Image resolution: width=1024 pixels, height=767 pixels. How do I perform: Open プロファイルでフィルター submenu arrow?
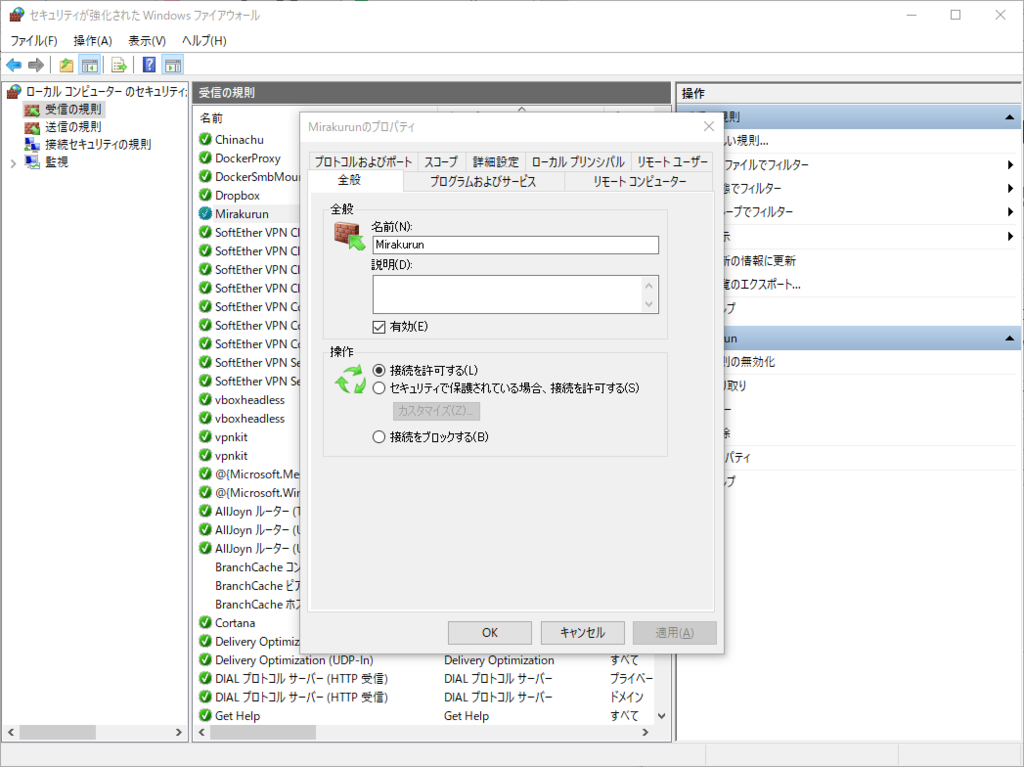coord(1010,165)
